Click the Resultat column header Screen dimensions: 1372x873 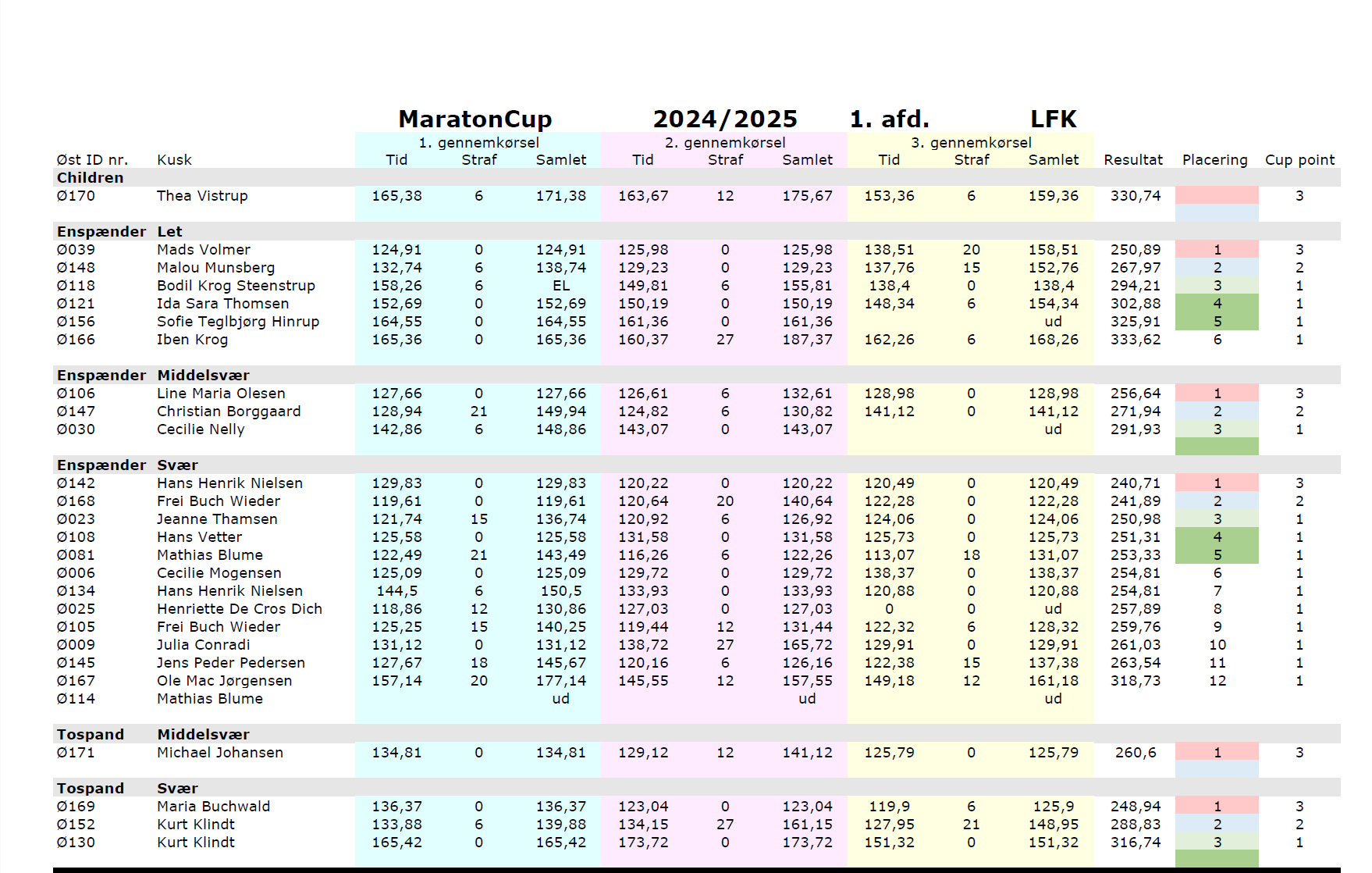tap(1132, 160)
